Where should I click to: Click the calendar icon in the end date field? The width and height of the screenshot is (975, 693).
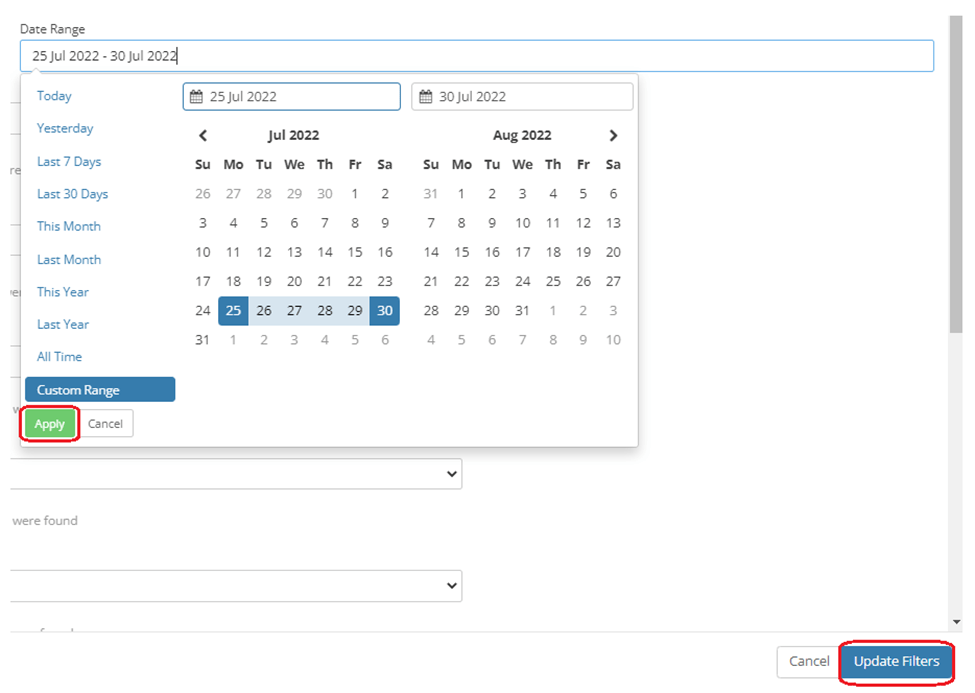427,96
